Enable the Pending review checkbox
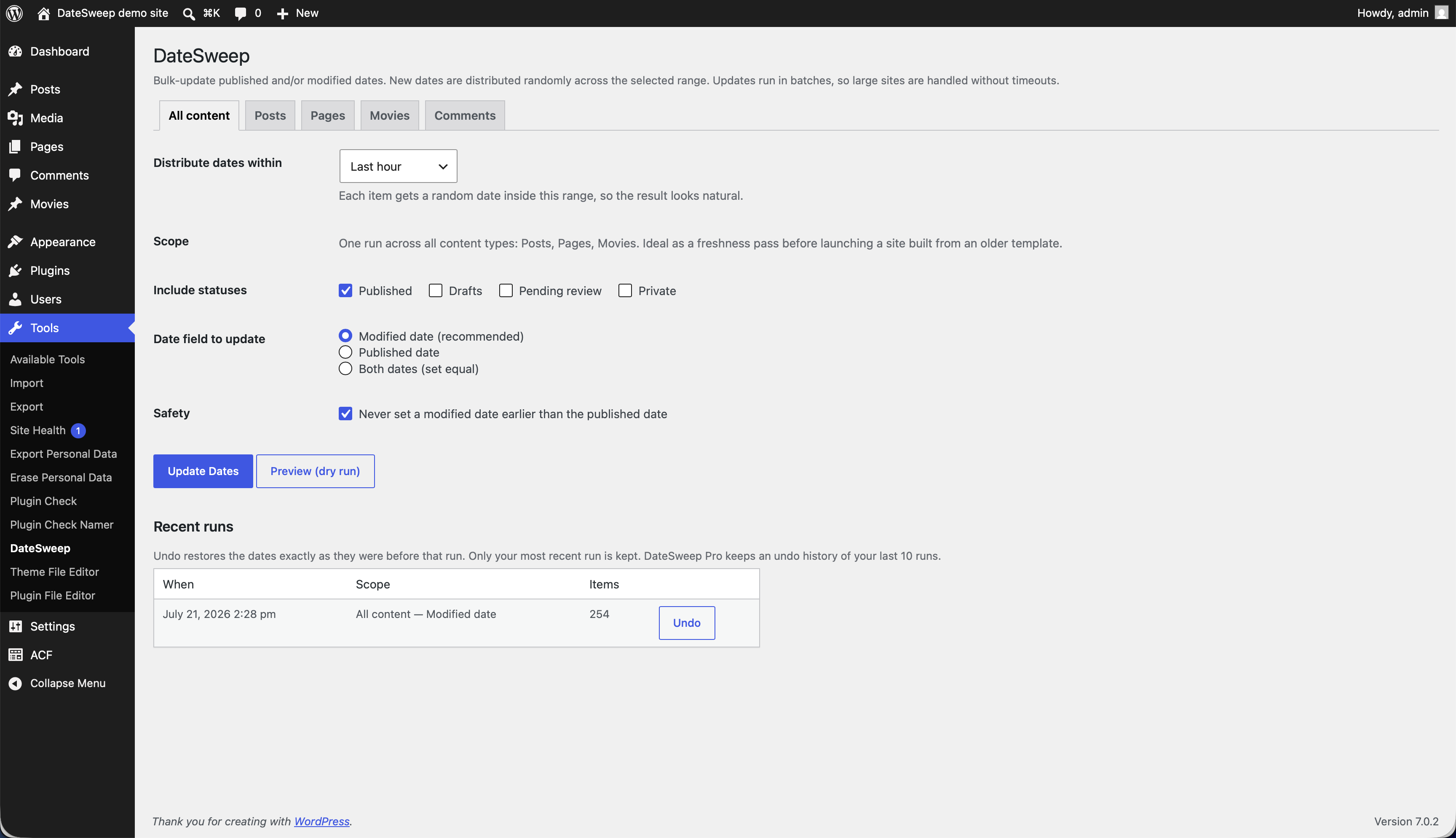Viewport: 1456px width, 838px height. 506,291
